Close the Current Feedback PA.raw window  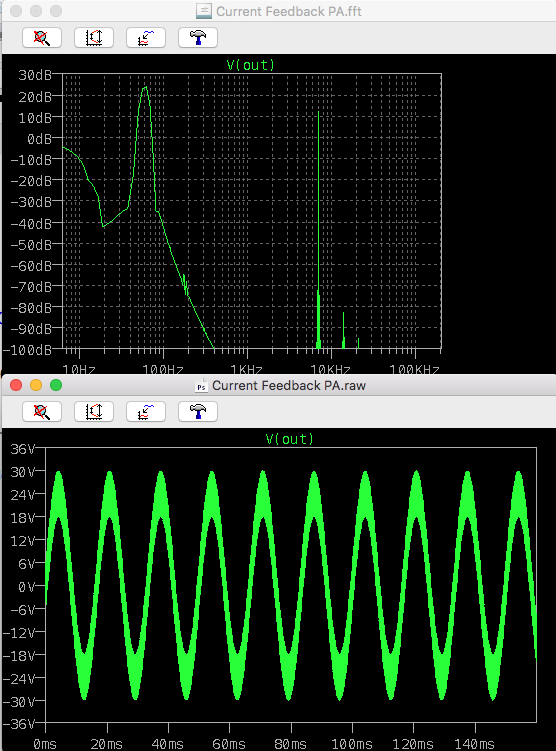[x=16, y=385]
